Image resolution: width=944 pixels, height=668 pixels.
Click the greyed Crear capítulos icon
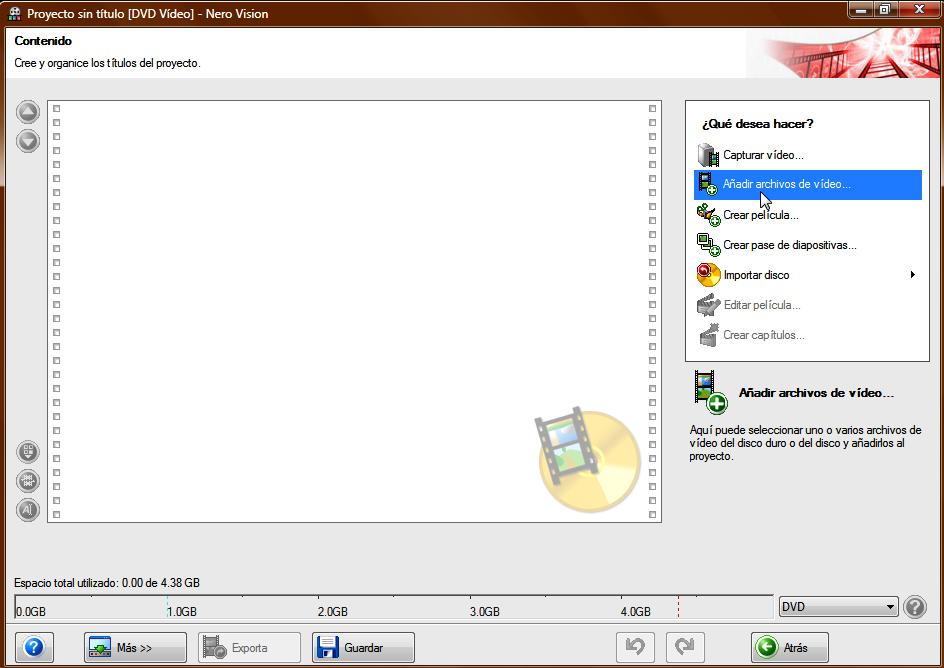[x=708, y=335]
